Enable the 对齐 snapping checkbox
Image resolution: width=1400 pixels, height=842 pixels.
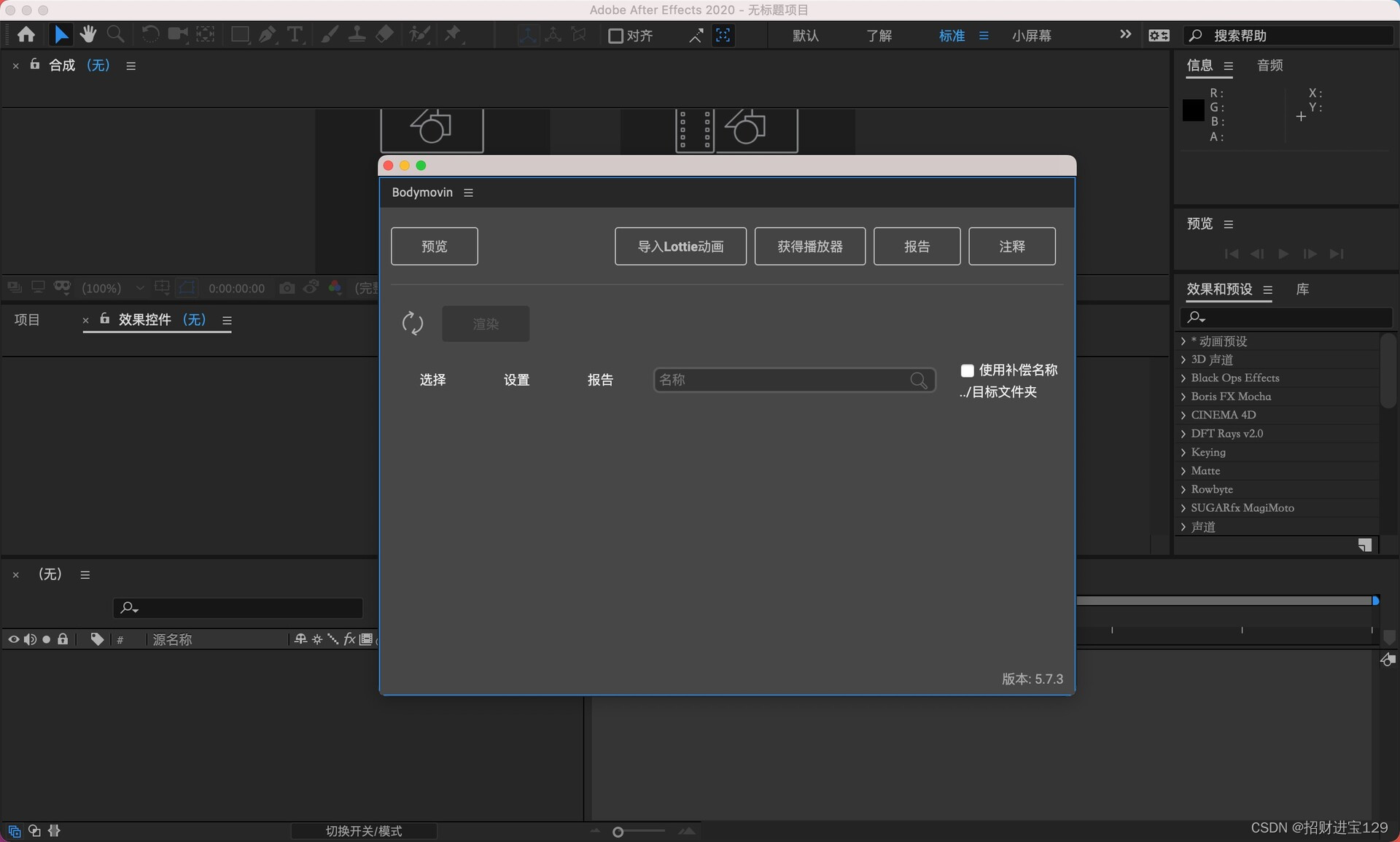615,36
